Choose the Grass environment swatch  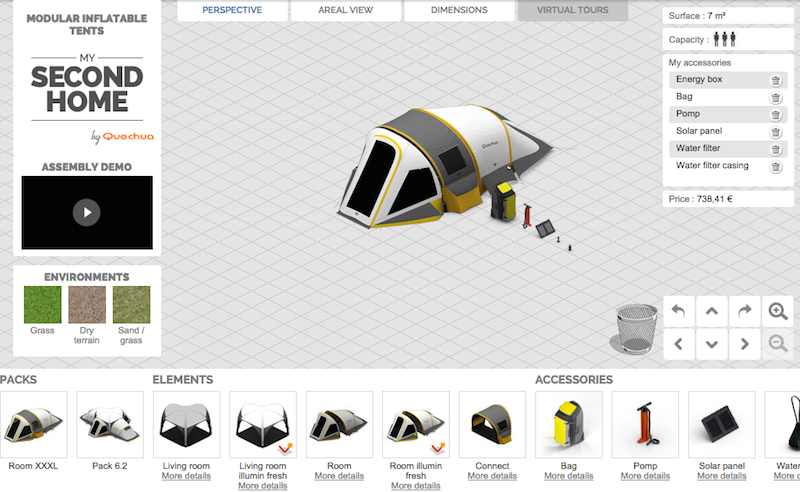(x=42, y=304)
